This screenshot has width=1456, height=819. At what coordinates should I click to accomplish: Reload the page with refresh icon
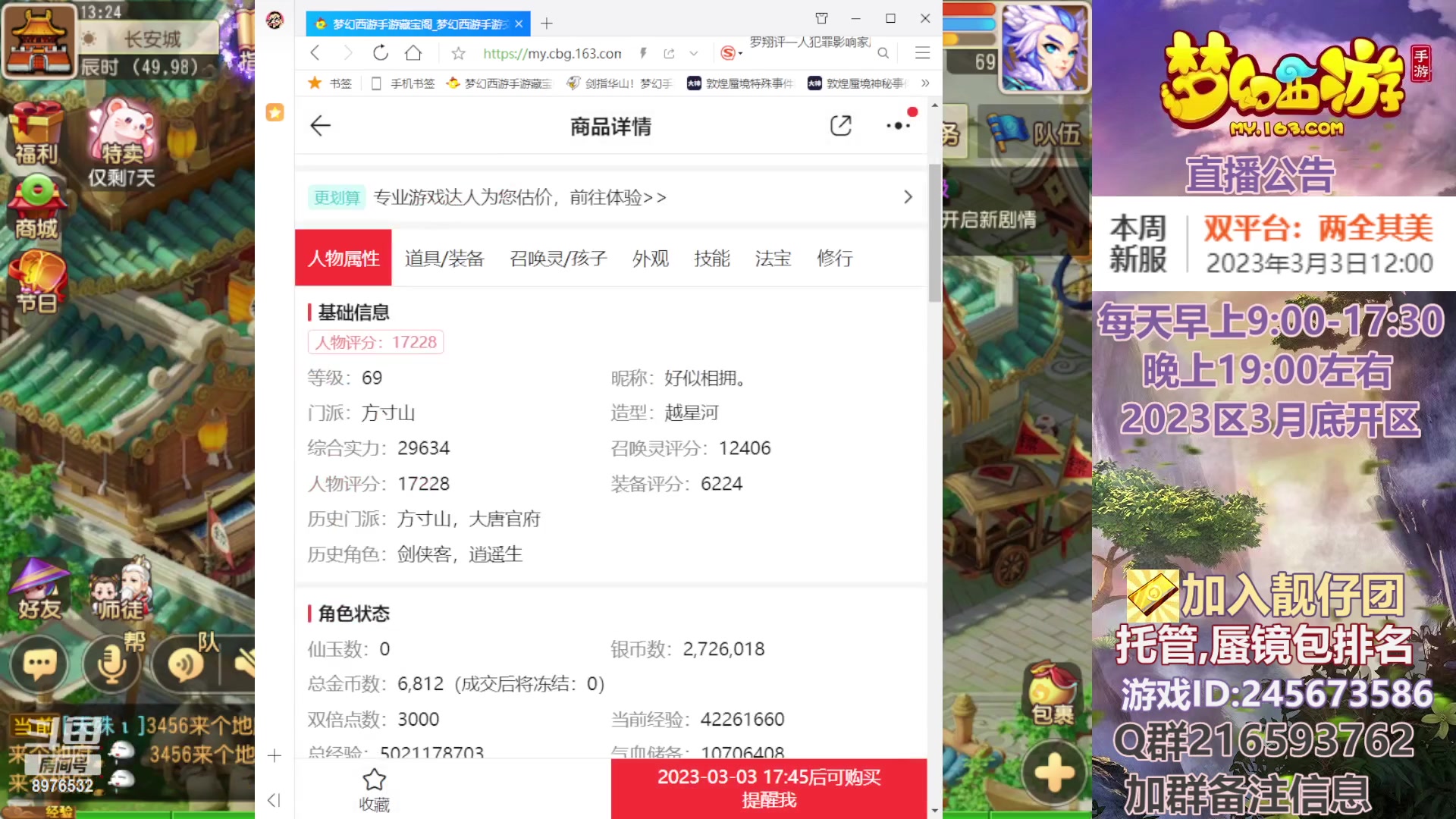point(381,53)
